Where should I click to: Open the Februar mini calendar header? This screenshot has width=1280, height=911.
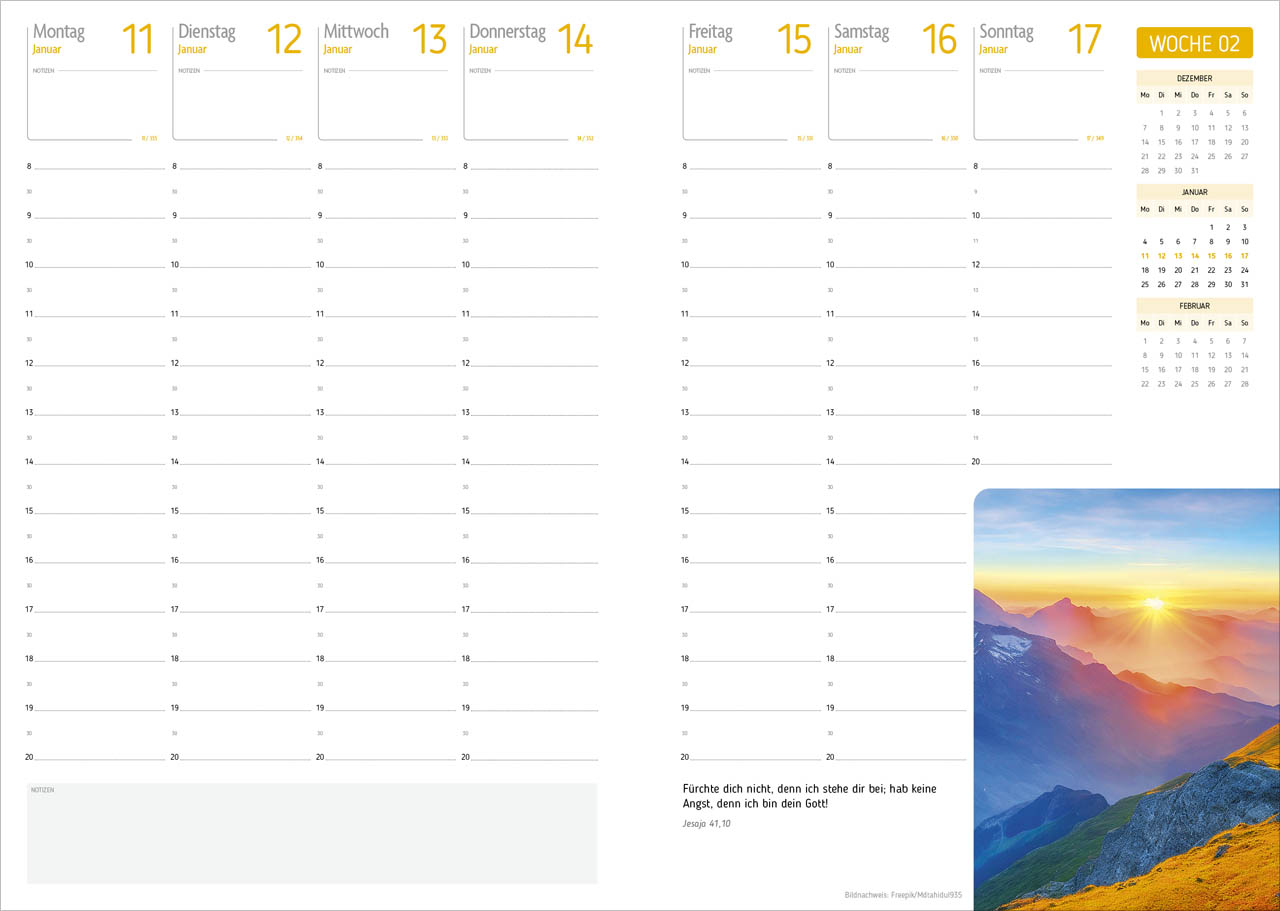click(1194, 306)
